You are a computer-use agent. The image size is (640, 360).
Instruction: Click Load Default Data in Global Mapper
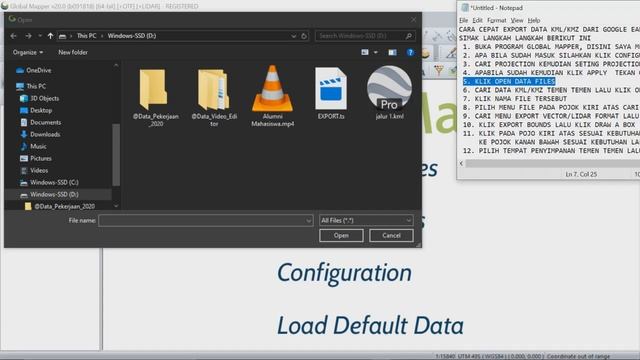(x=370, y=326)
